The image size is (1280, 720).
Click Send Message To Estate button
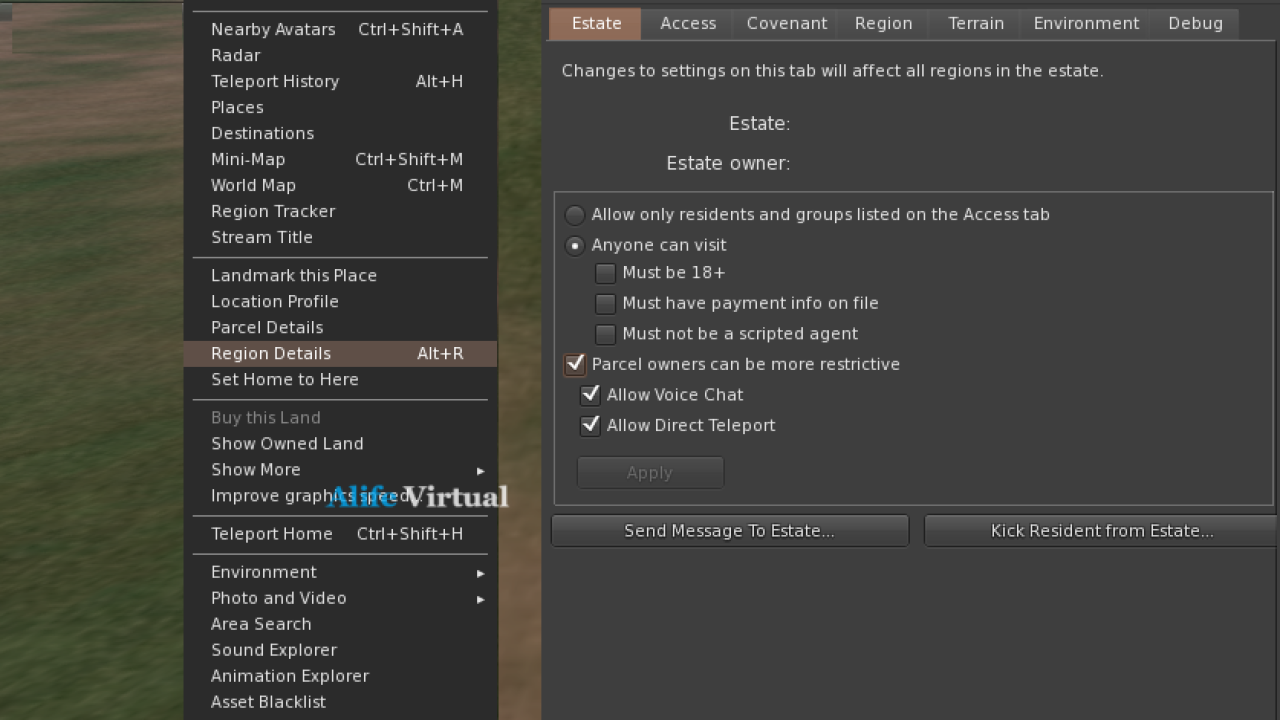coord(730,531)
